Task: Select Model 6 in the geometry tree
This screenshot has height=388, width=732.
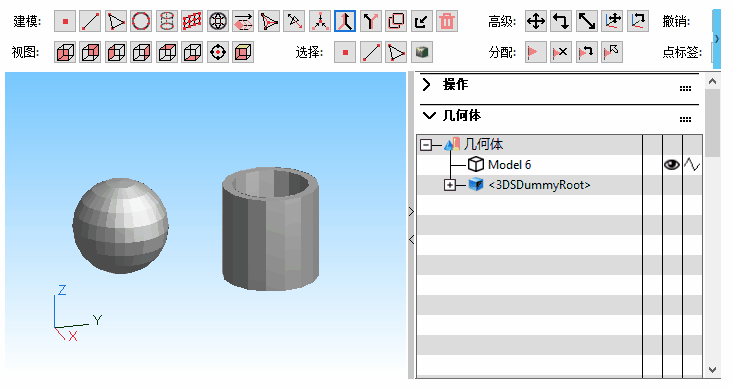Action: (x=509, y=165)
